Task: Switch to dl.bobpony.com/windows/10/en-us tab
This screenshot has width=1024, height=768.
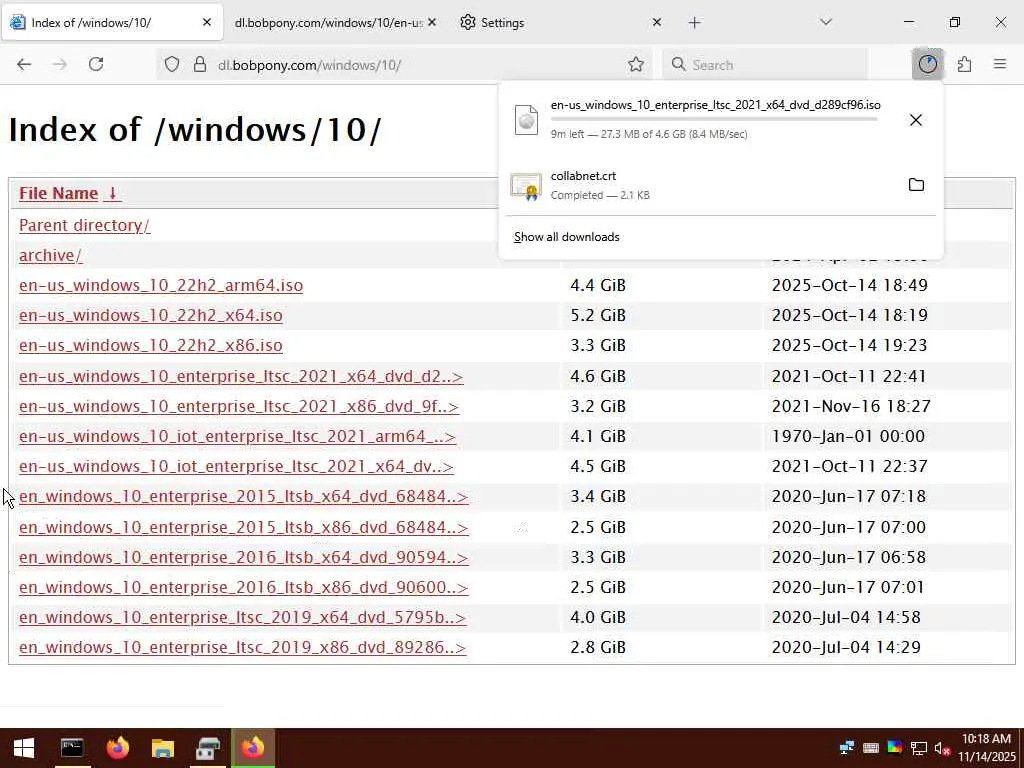Action: (x=328, y=23)
